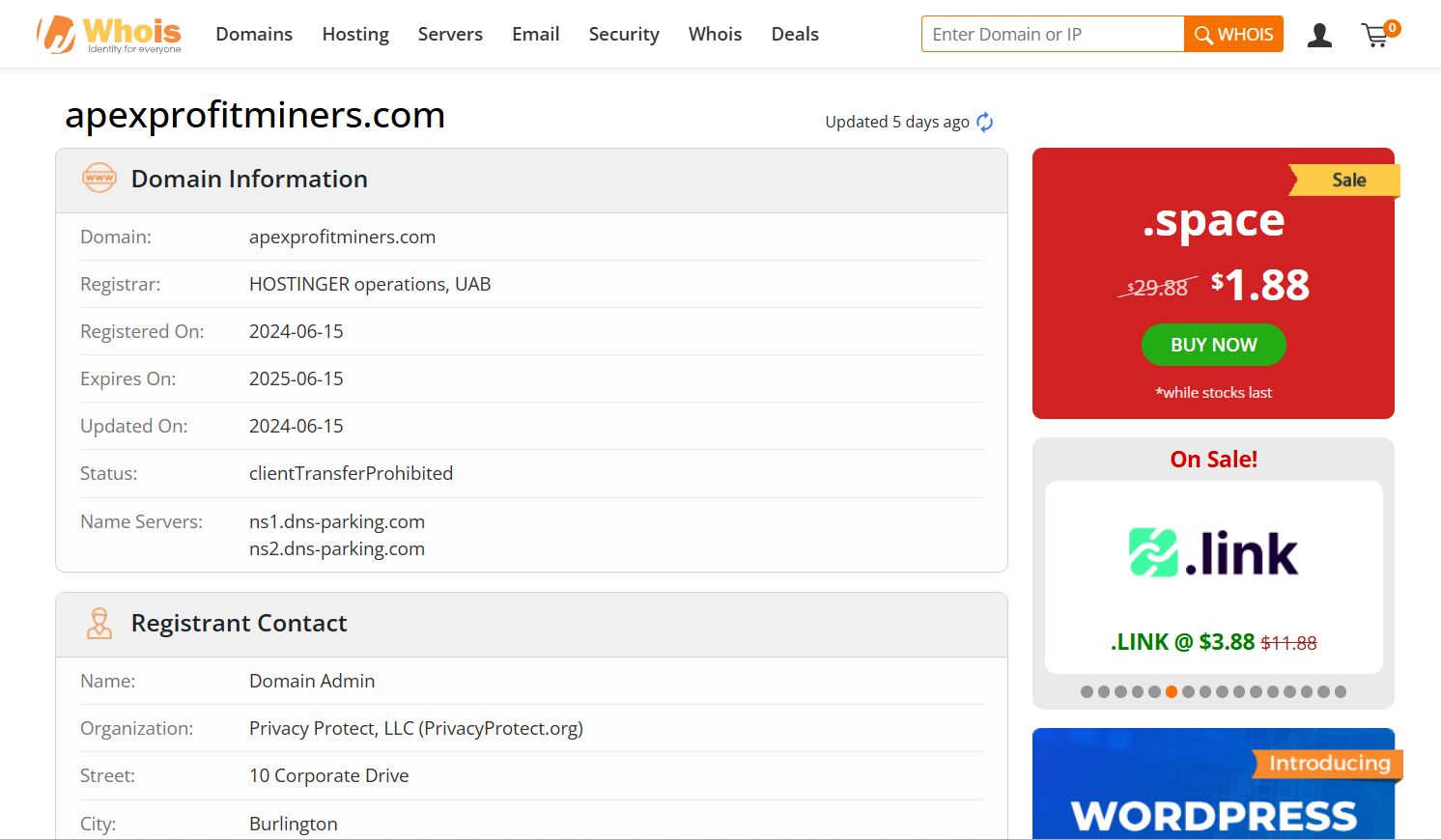Open the Security menu
This screenshot has width=1441, height=840.
[x=624, y=34]
